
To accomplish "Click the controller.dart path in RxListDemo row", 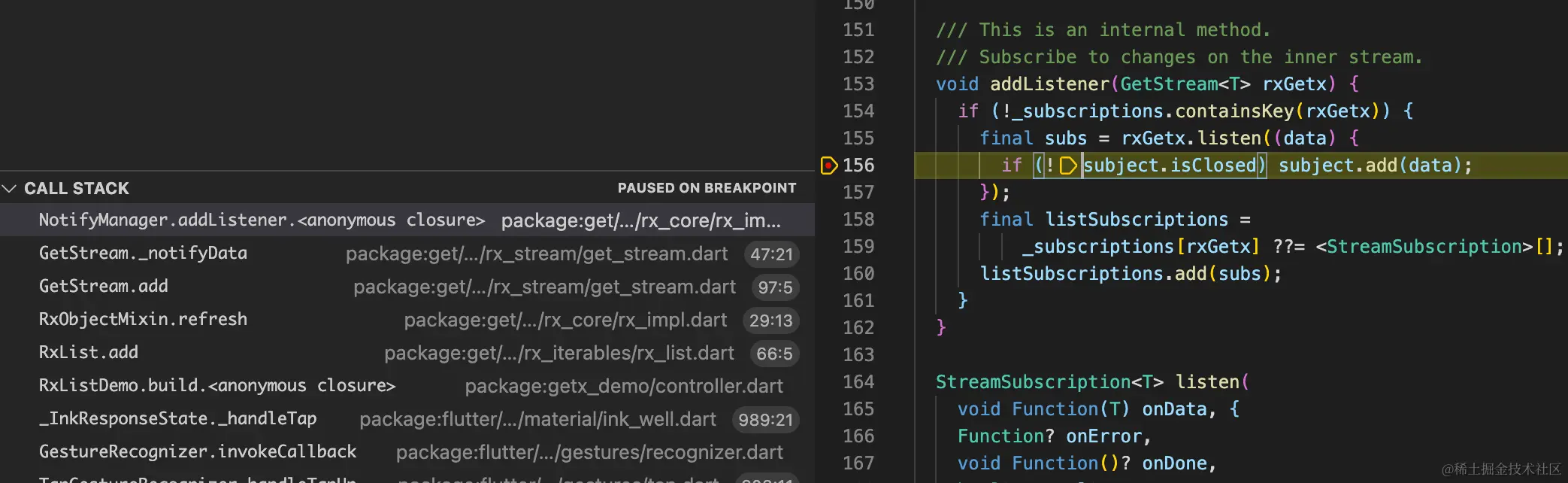I will tap(624, 387).
